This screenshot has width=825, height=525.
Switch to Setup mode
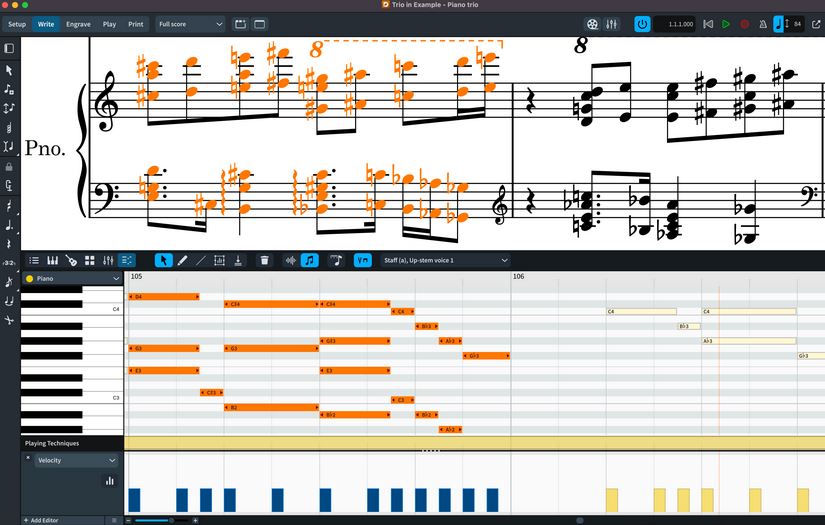coord(17,24)
